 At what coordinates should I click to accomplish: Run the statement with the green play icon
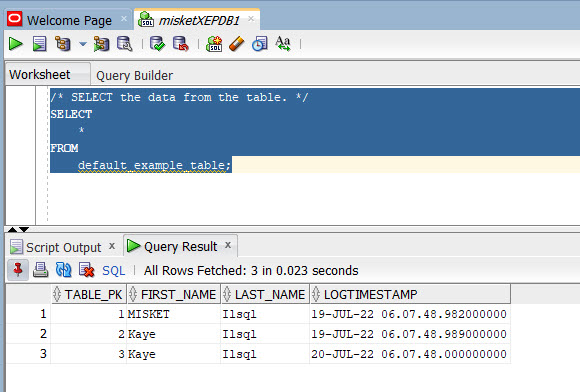(x=15, y=44)
